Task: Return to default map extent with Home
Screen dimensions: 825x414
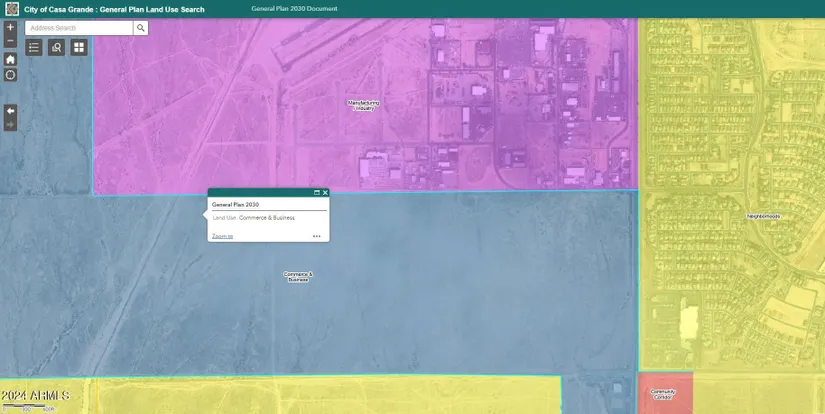Action: pos(10,59)
